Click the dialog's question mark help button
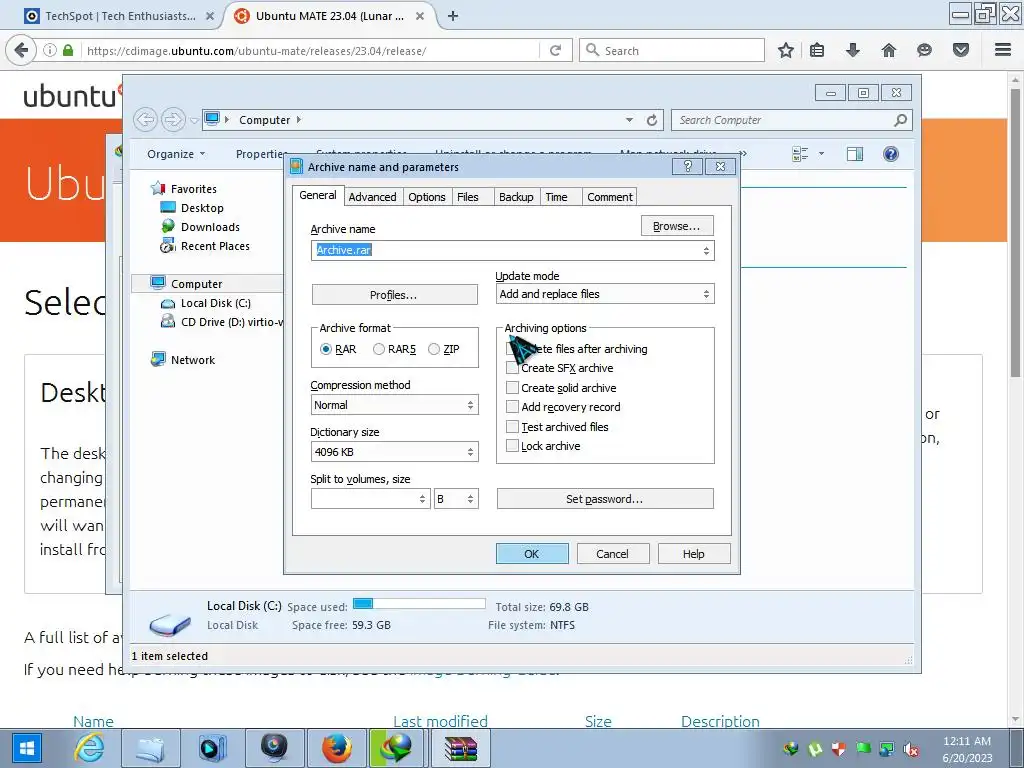Image resolution: width=1024 pixels, height=768 pixels. [688, 167]
